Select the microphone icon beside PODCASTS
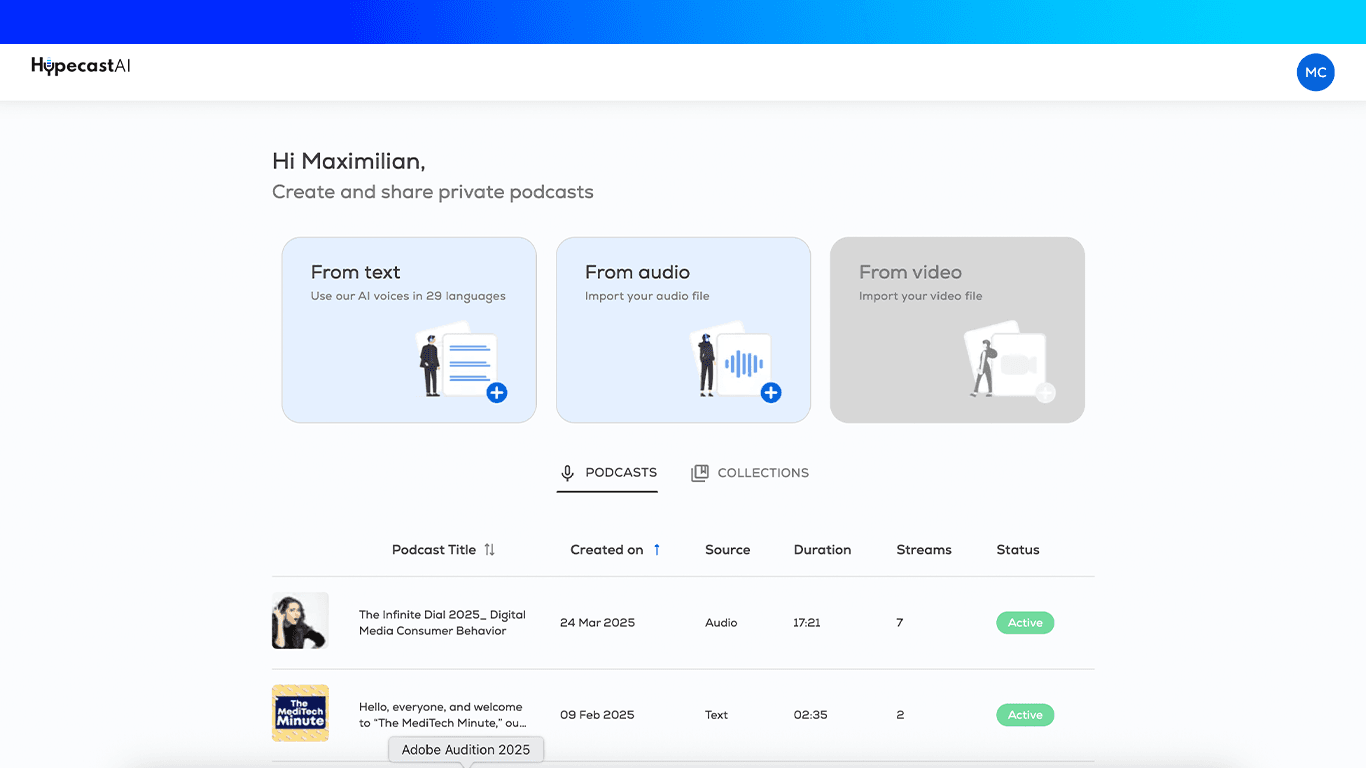Screen dimensions: 1366x768 pyautogui.click(x=568, y=472)
